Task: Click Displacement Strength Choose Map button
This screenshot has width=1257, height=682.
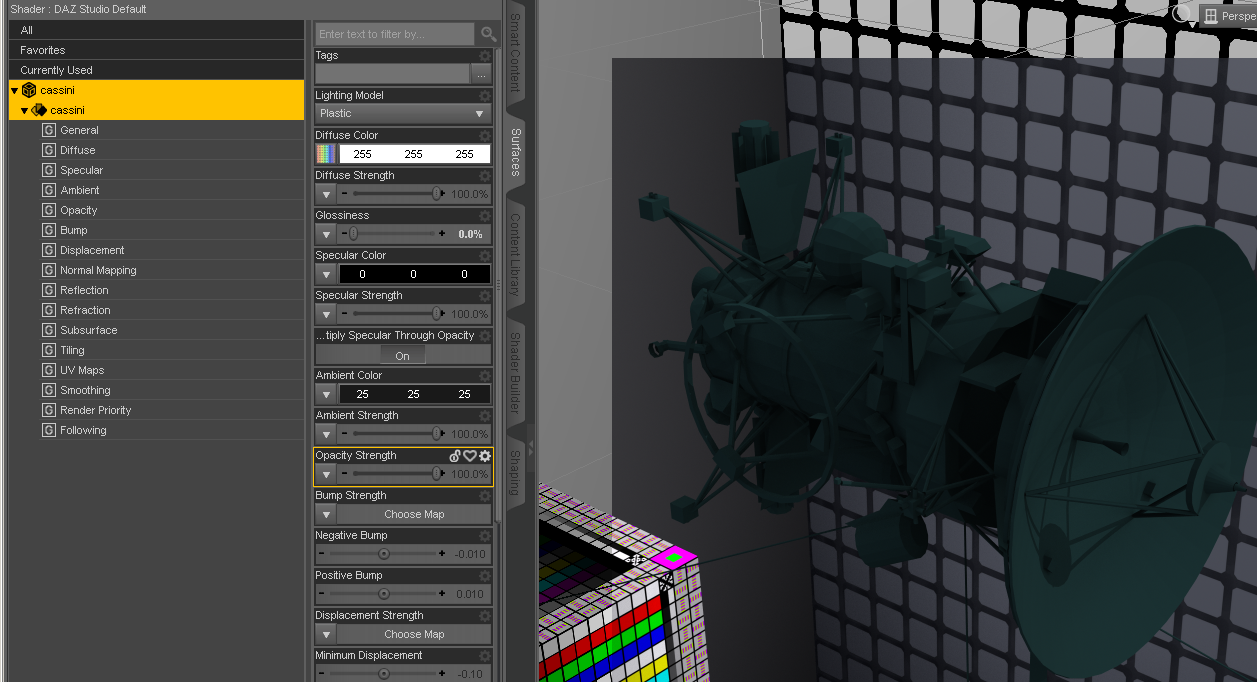Action: coord(414,634)
